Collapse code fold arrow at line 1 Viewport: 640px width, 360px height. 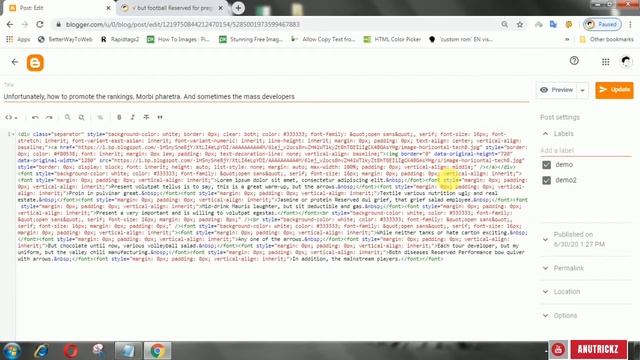(13, 134)
